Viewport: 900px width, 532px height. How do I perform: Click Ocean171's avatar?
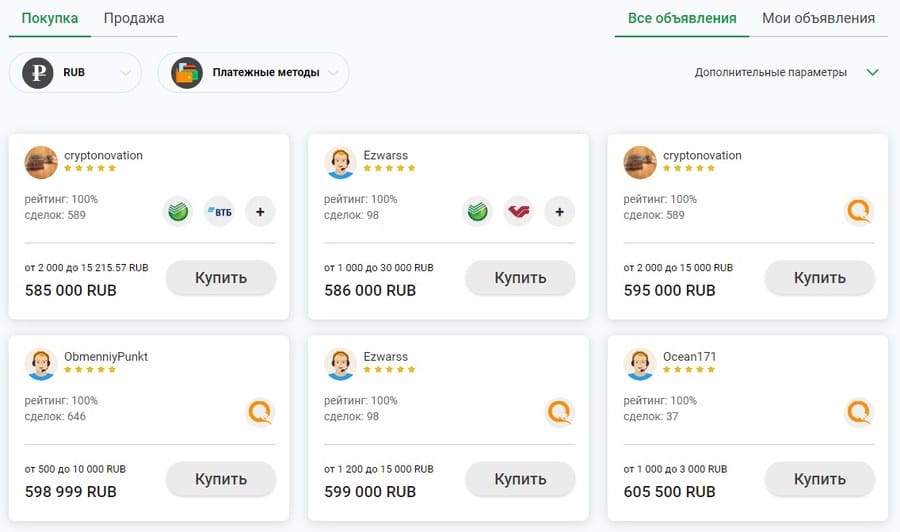click(641, 364)
